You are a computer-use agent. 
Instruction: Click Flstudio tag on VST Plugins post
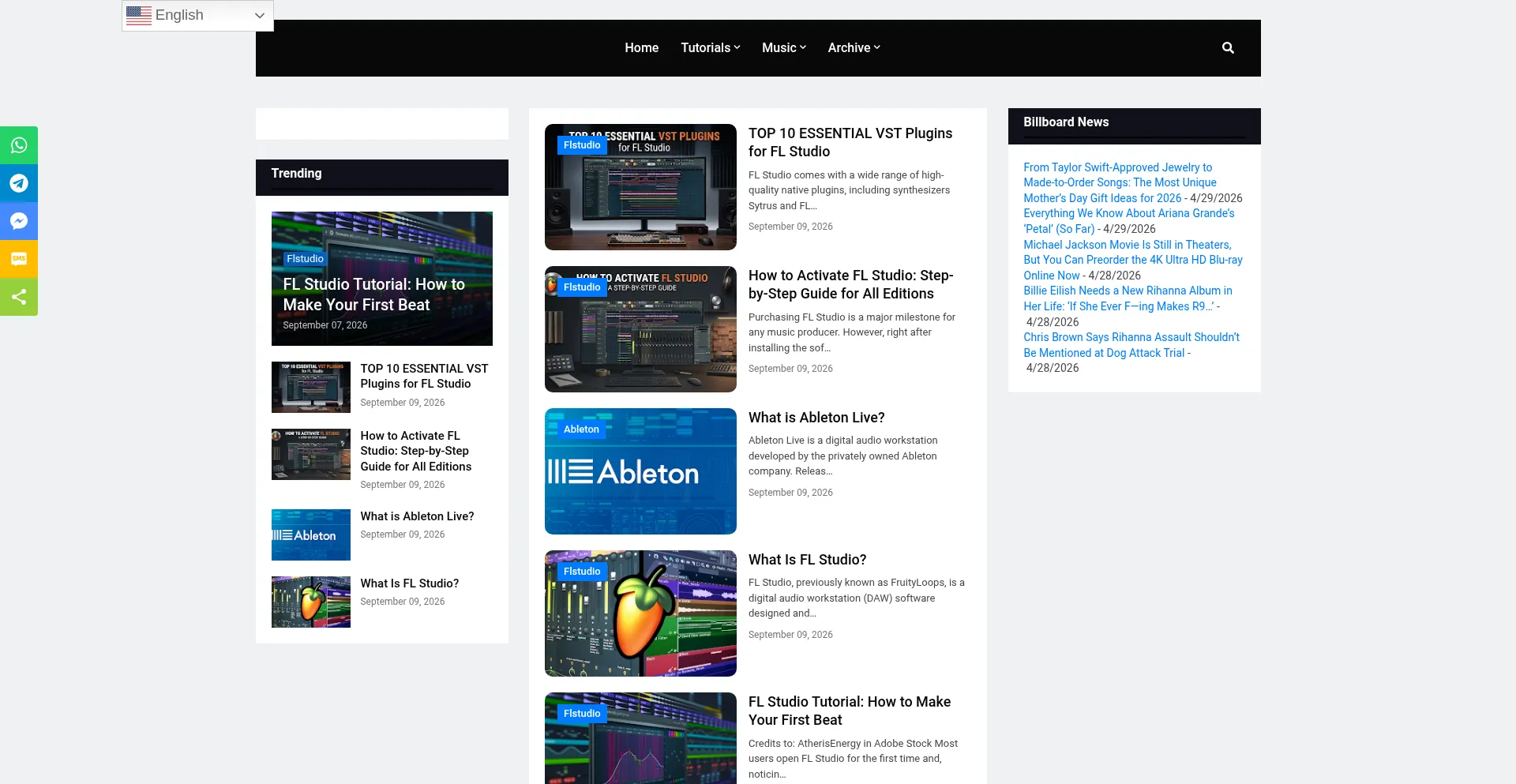tap(582, 145)
